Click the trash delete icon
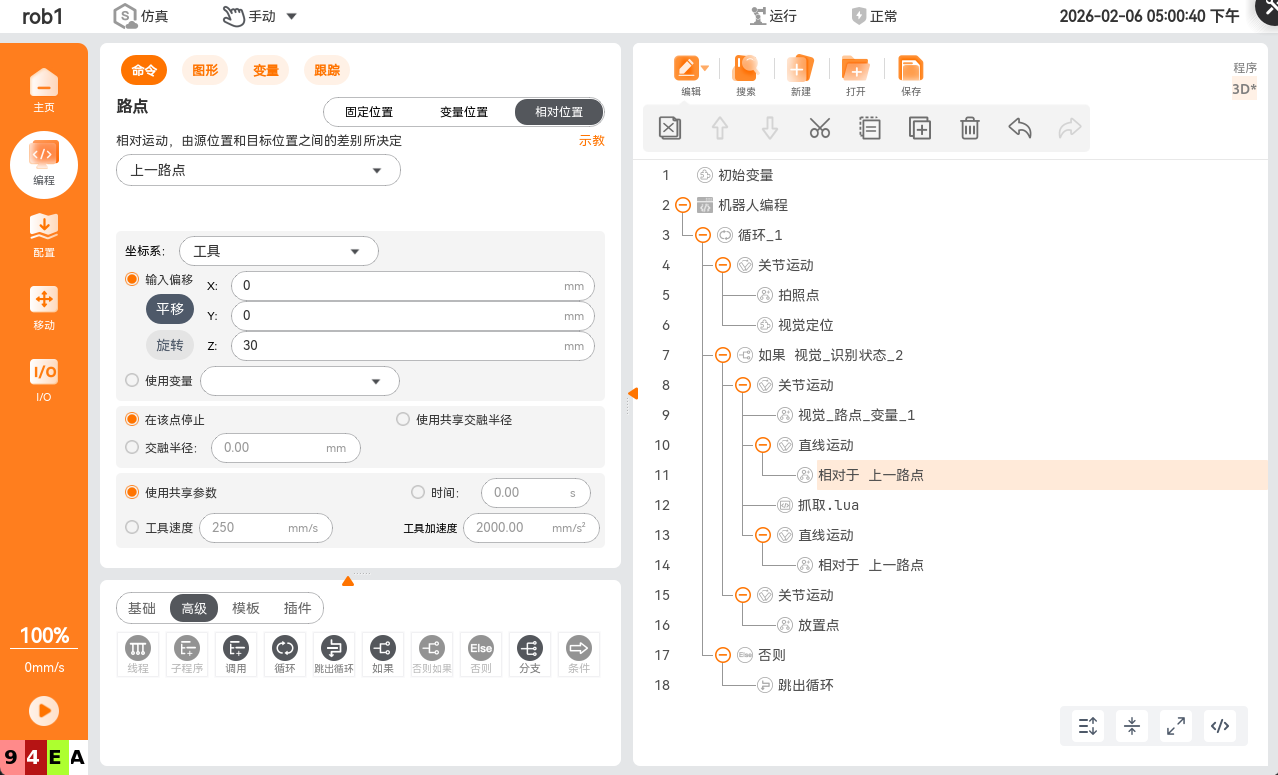 [x=969, y=128]
